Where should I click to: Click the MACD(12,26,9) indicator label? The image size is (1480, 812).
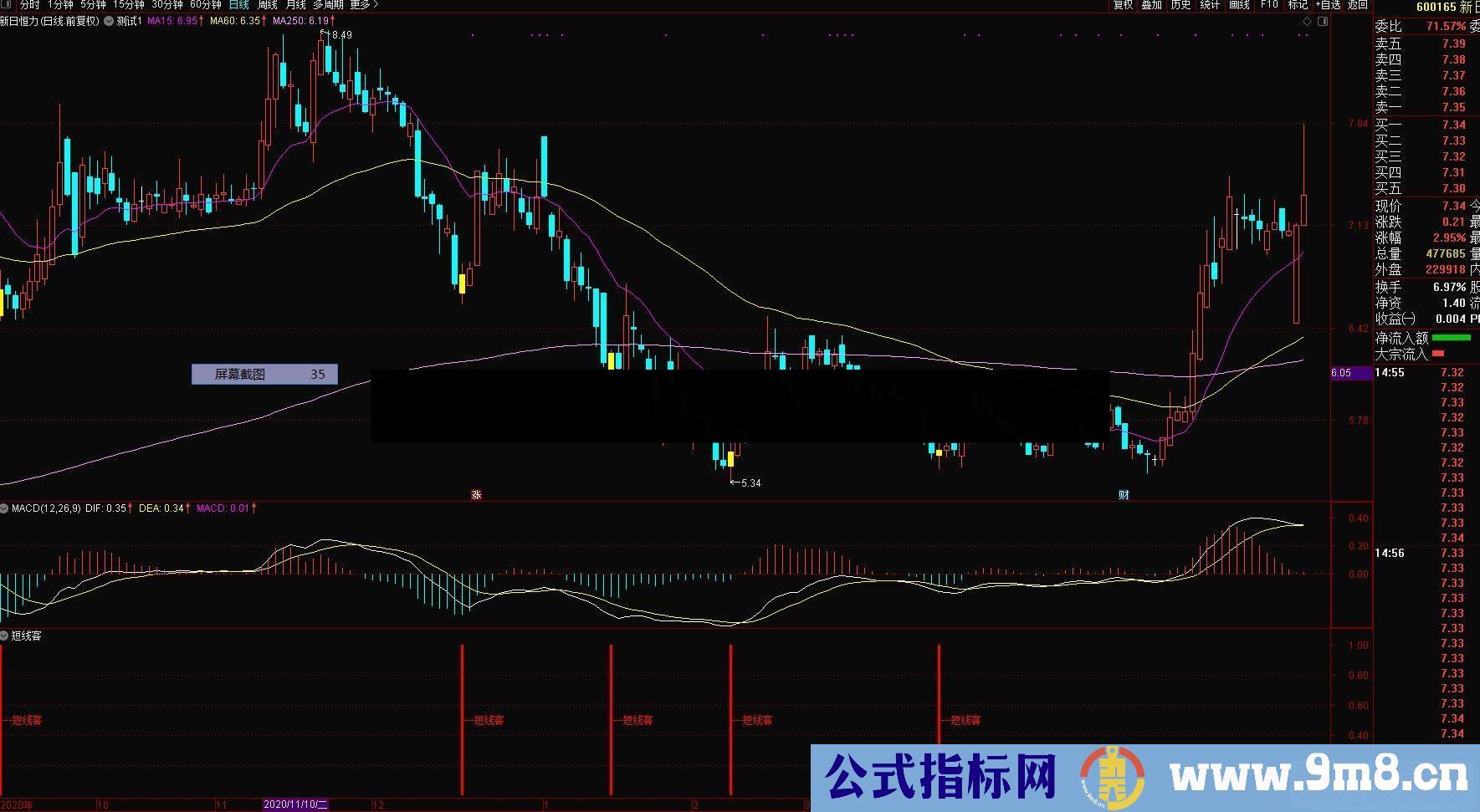click(x=46, y=508)
